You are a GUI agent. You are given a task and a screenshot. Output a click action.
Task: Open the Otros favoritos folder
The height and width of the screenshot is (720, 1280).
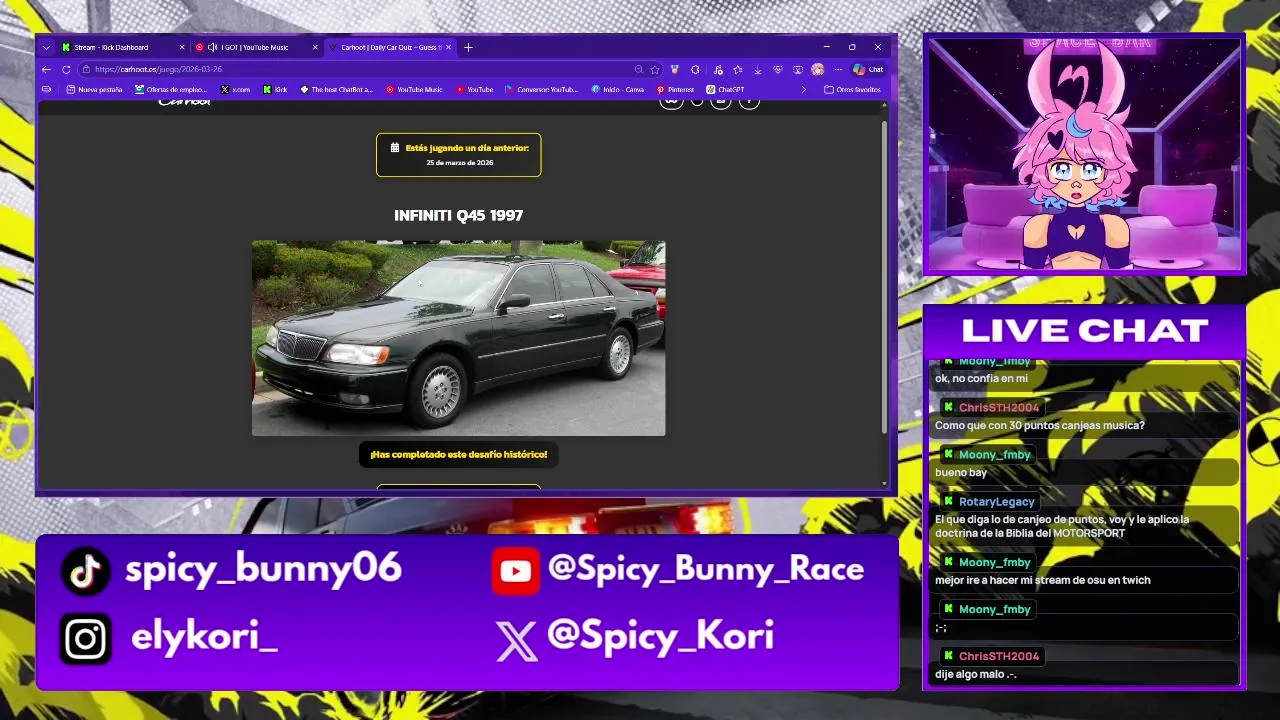pos(852,89)
